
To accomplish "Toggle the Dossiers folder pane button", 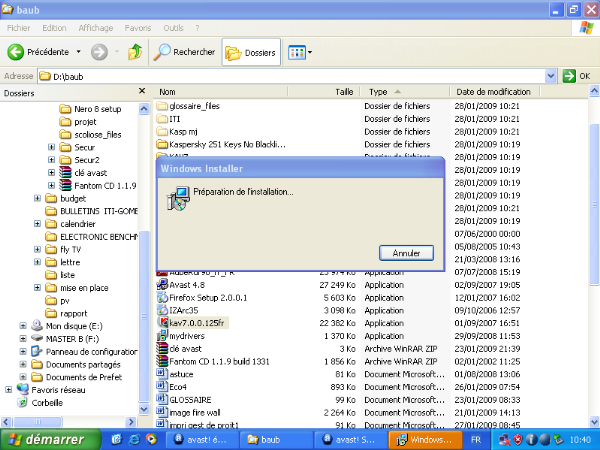I will pyautogui.click(x=250, y=52).
